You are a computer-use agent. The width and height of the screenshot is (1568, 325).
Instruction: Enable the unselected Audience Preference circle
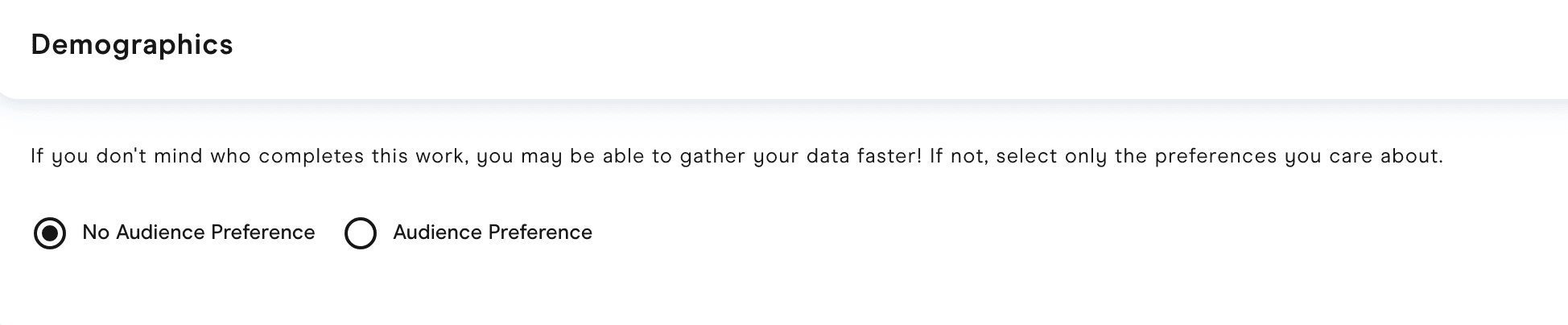(x=360, y=233)
